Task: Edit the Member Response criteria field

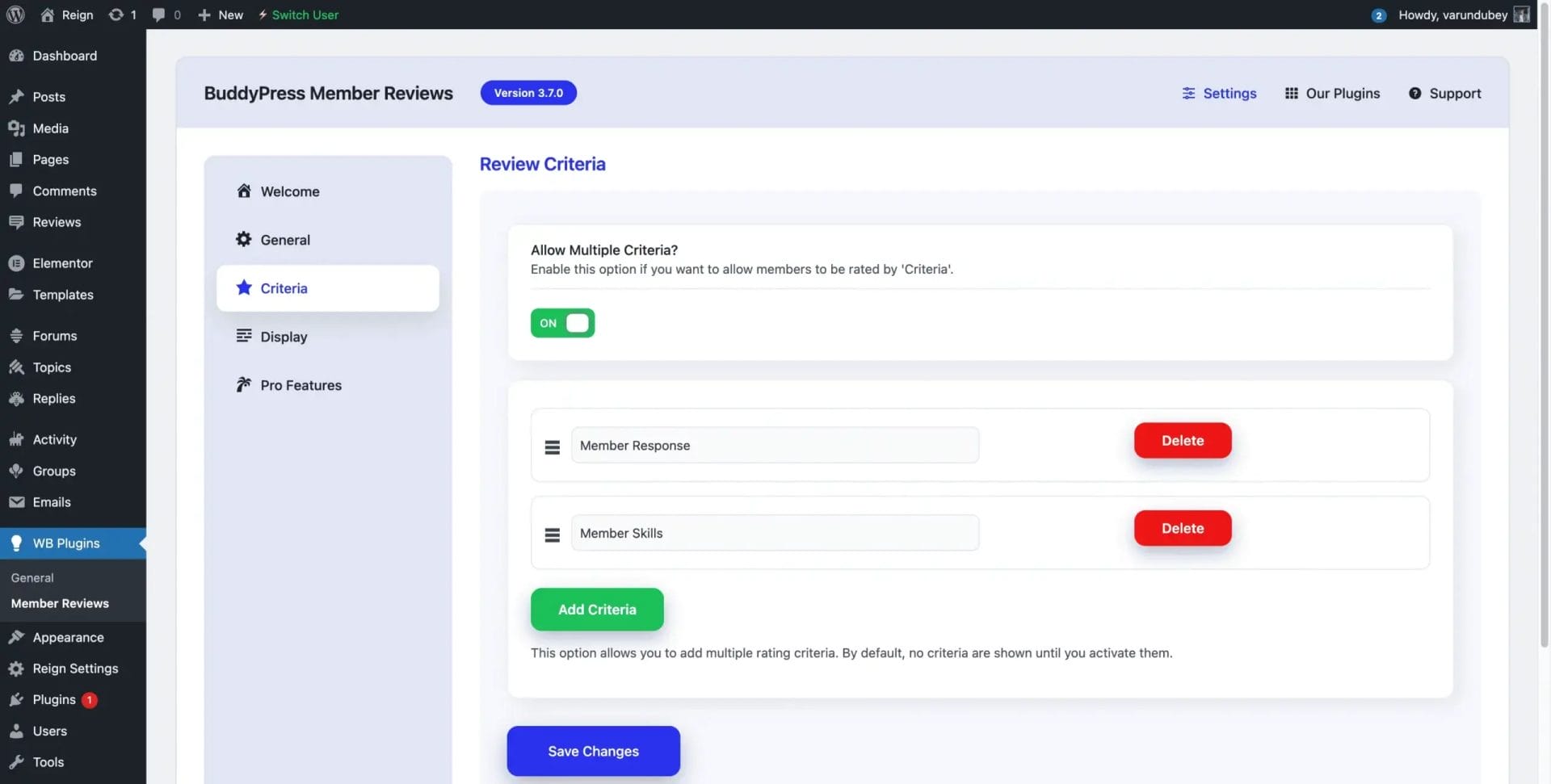Action: click(774, 445)
